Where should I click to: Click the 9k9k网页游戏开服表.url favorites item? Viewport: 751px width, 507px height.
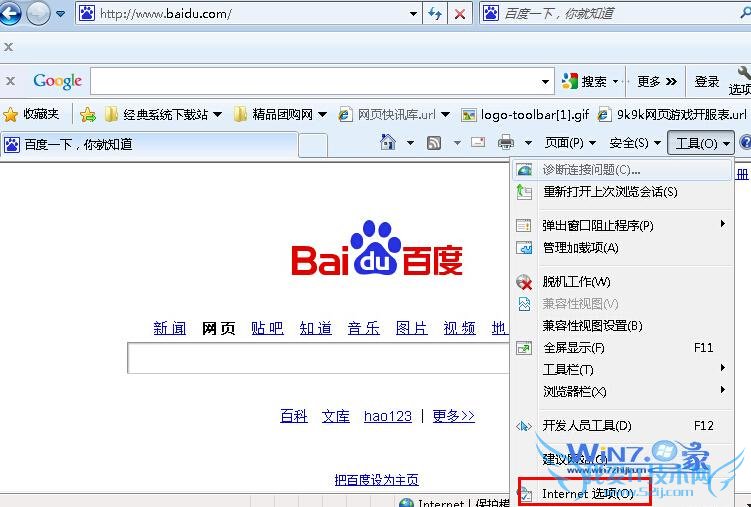point(672,114)
